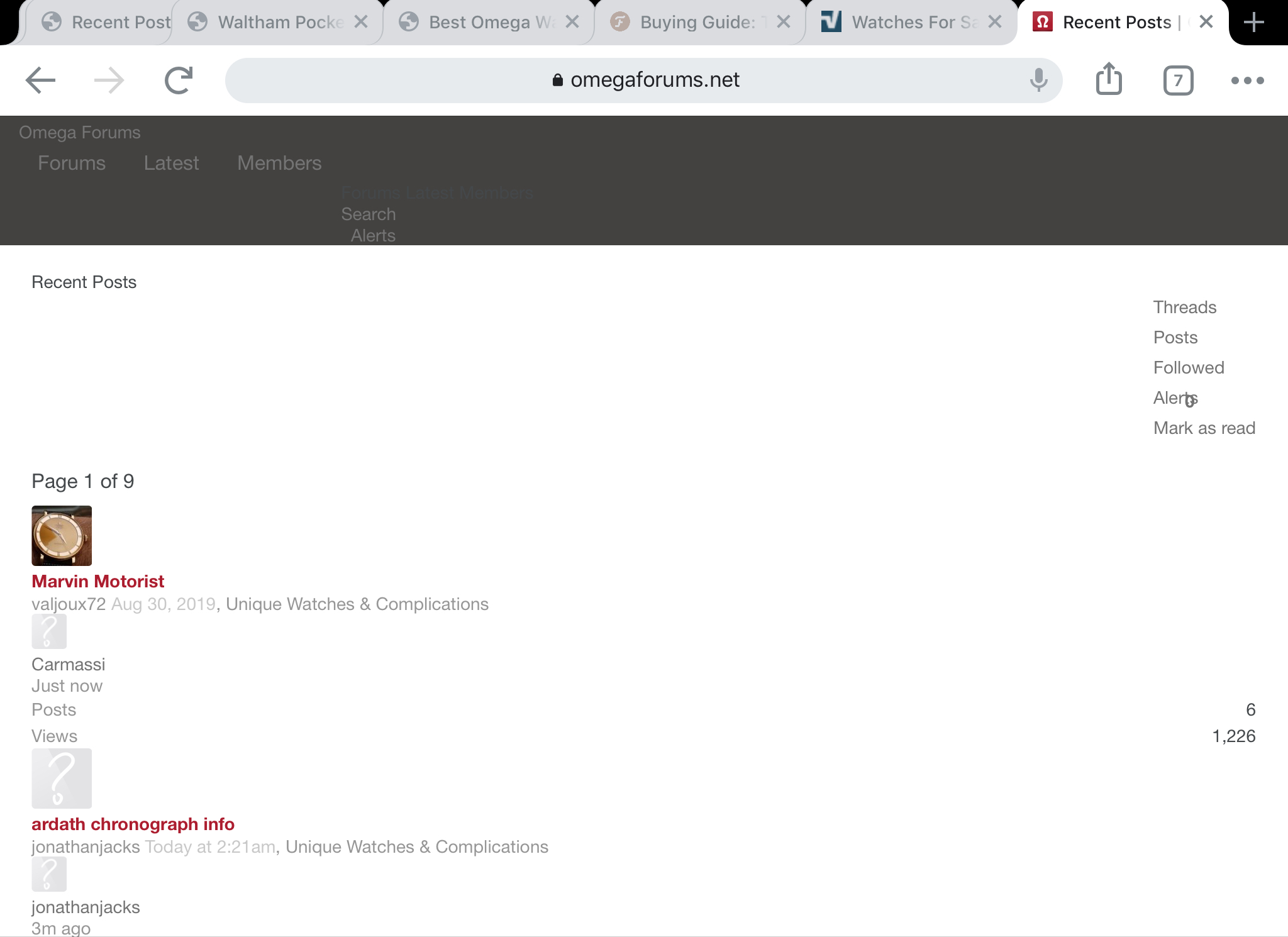Tap the watch avatar thumbnail
The width and height of the screenshot is (1288, 937).
[62, 536]
